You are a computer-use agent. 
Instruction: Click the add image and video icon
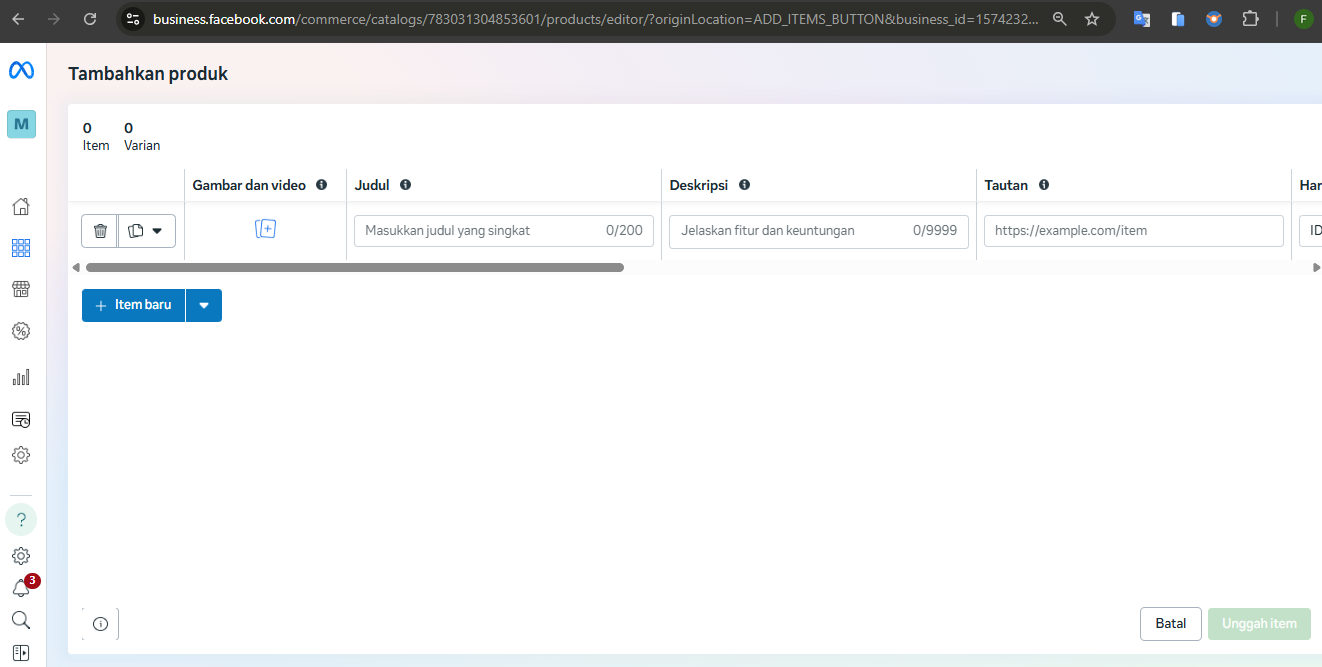[265, 229]
